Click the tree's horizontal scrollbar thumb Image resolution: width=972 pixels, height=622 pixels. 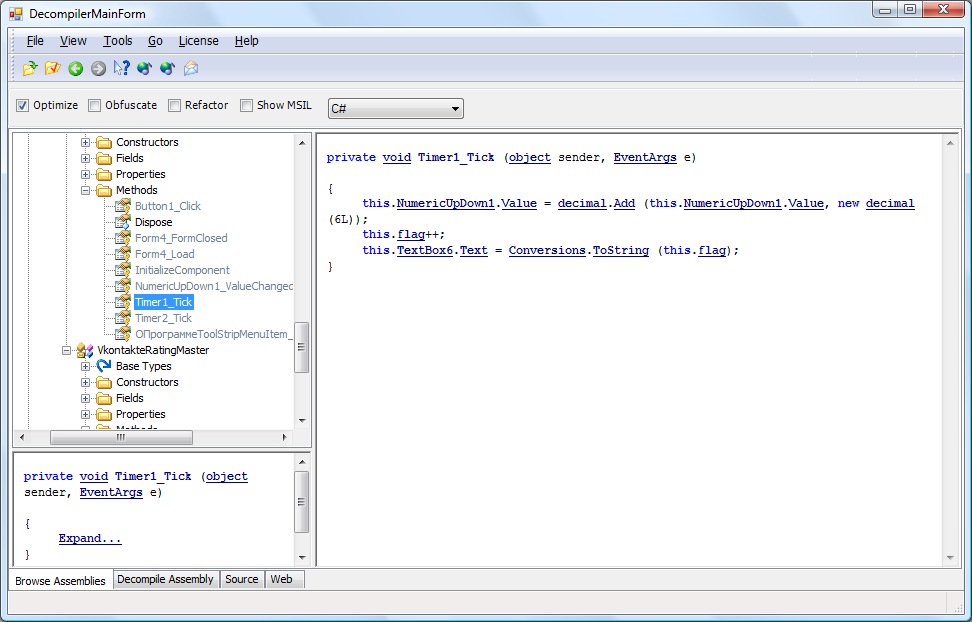click(122, 438)
